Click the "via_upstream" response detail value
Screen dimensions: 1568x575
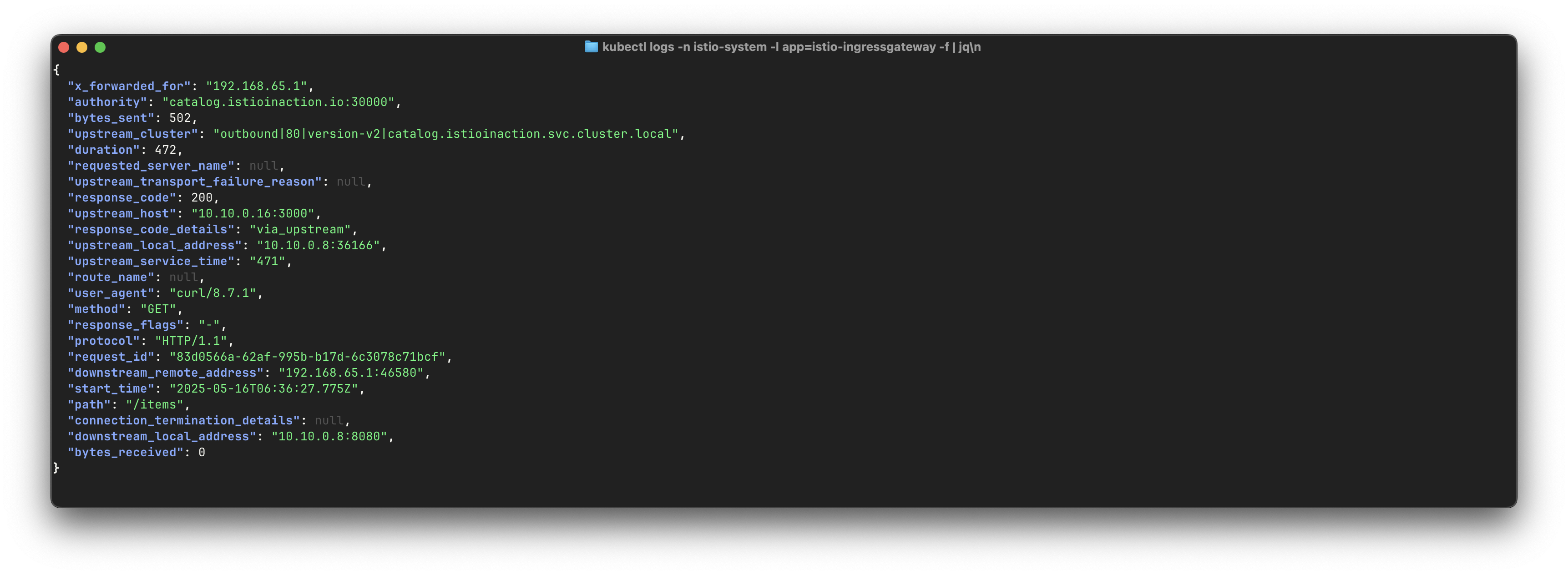coord(300,229)
